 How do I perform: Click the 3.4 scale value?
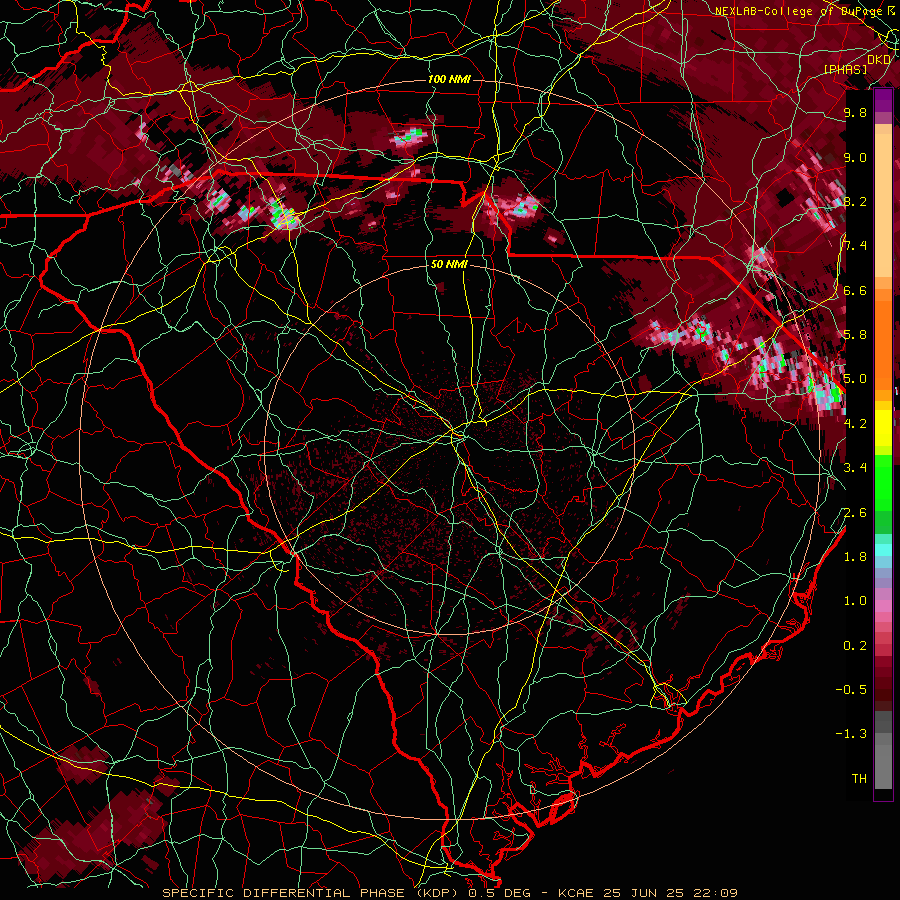pos(855,468)
